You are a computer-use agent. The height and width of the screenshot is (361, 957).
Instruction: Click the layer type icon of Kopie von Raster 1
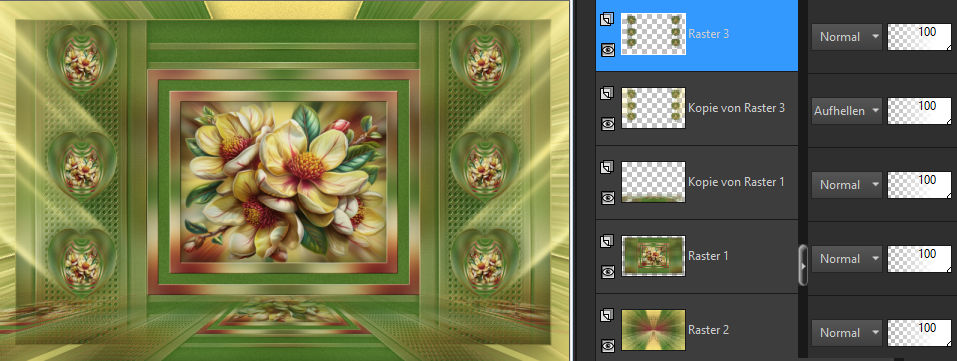point(607,167)
